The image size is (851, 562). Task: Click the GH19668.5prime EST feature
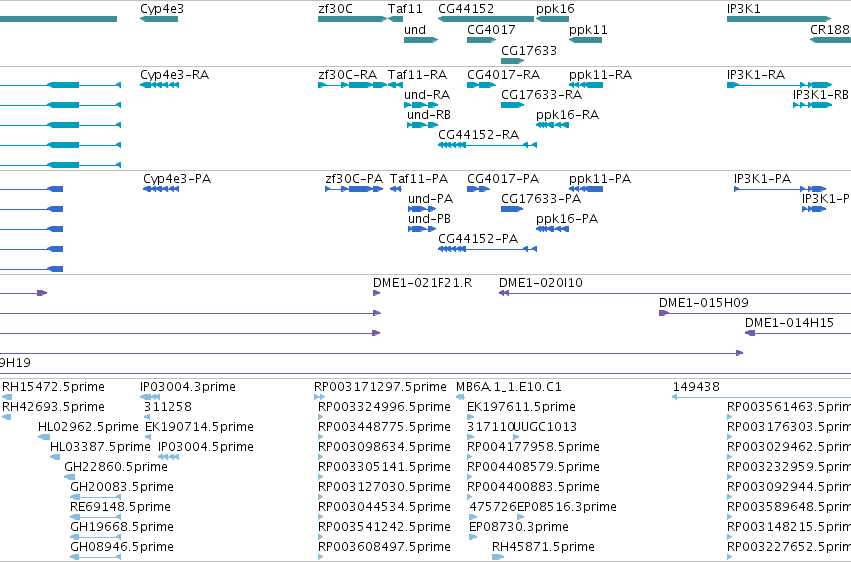[96, 537]
